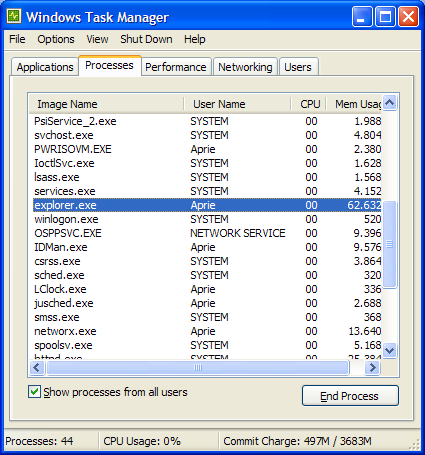This screenshot has width=425, height=455.
Task: Click the vertical scrollbar thumb
Action: pos(389,244)
